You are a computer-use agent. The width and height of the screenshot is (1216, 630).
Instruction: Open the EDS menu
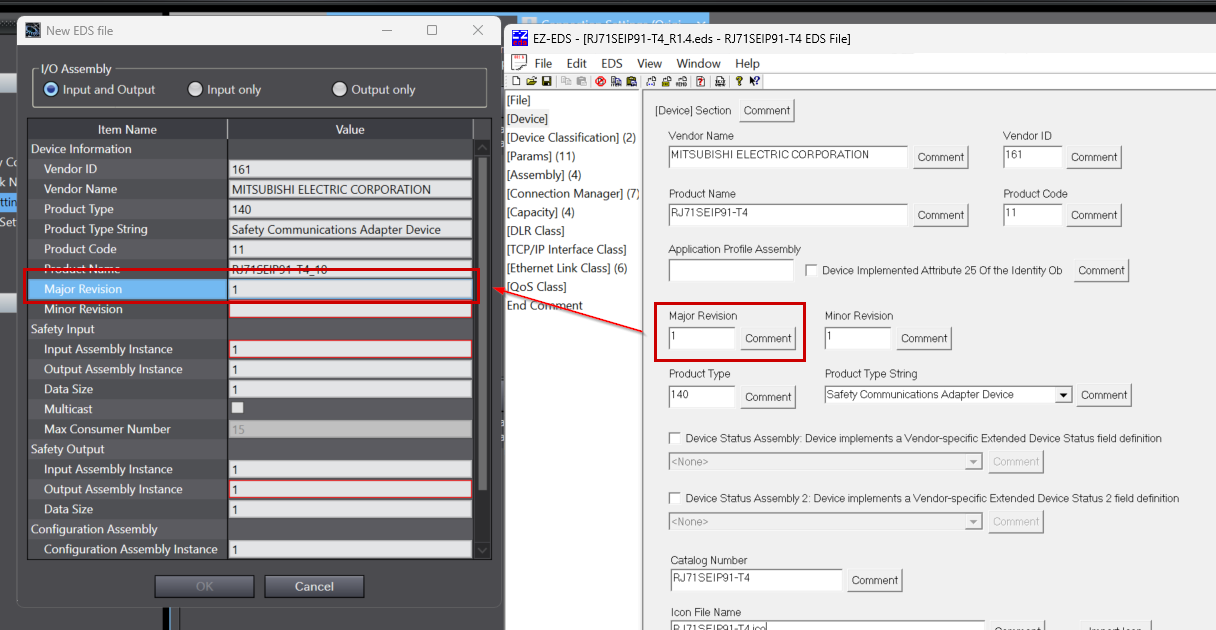(612, 63)
